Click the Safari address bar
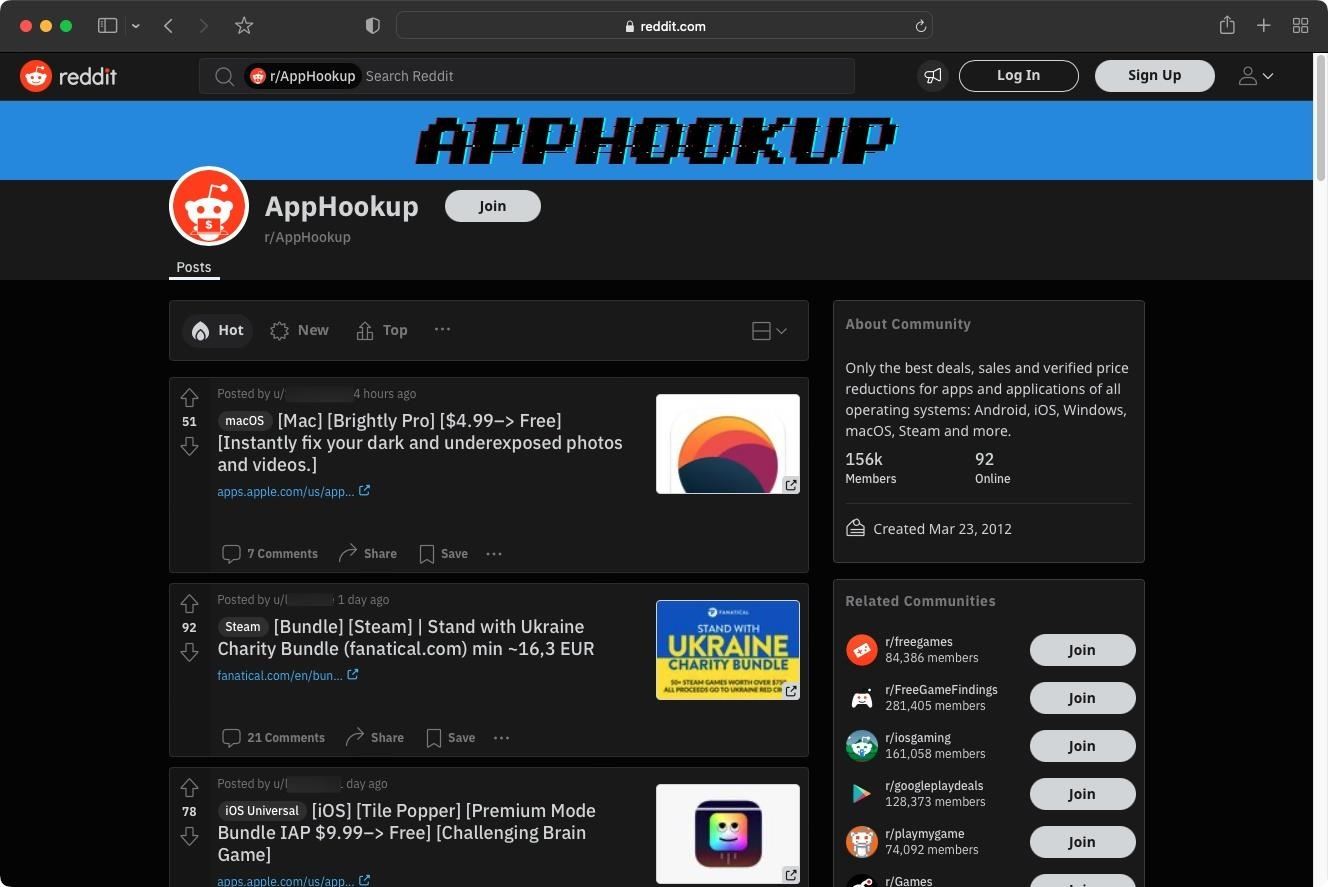The height and width of the screenshot is (887, 1328). (664, 26)
